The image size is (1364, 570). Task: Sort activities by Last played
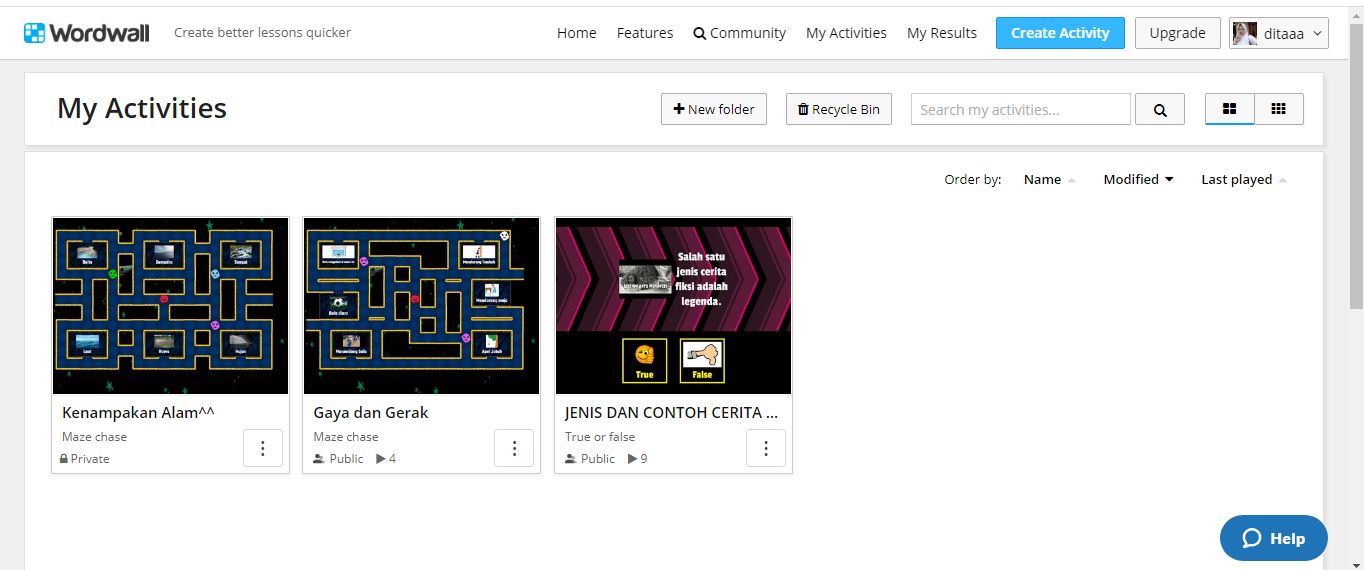[1236, 180]
